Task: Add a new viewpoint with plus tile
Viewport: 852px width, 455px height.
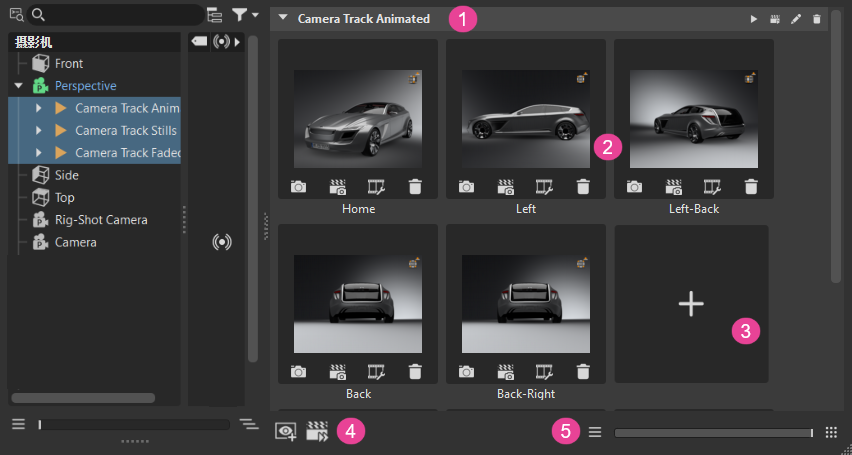Action: [691, 304]
